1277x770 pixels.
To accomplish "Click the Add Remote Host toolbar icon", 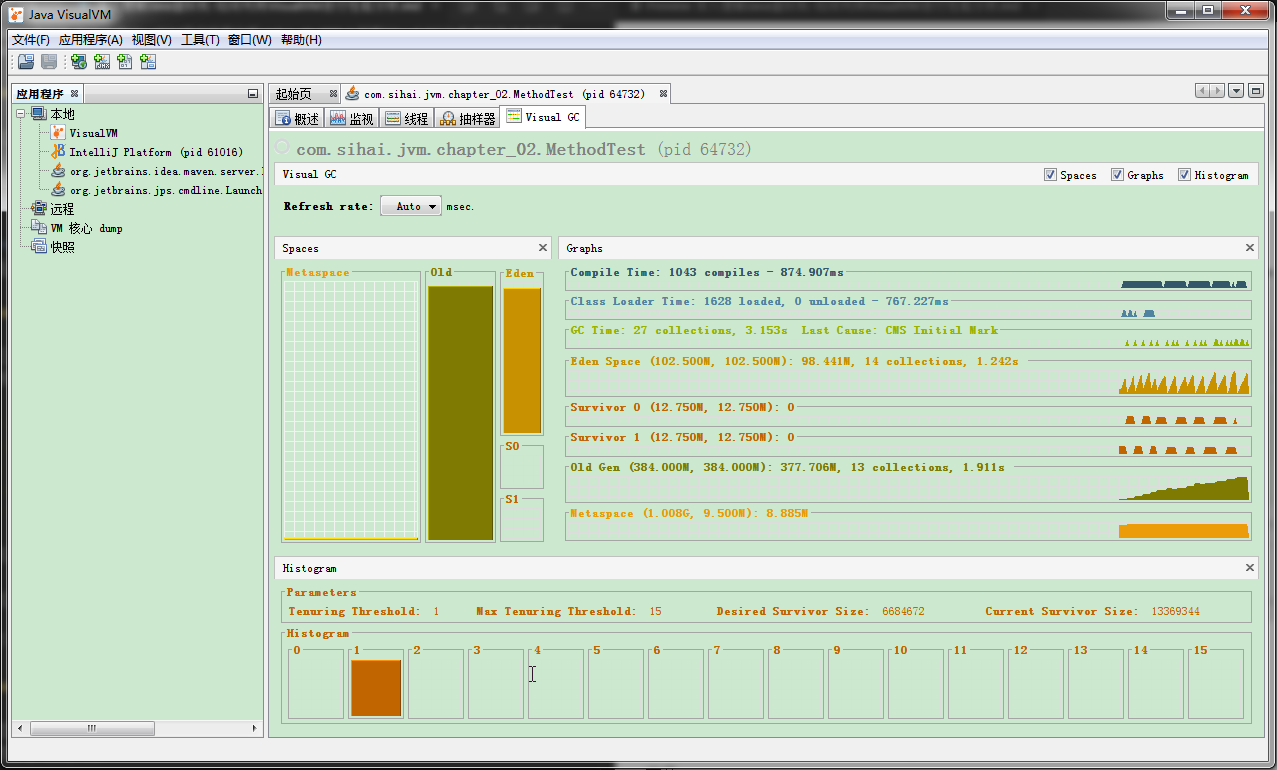I will pos(78,62).
